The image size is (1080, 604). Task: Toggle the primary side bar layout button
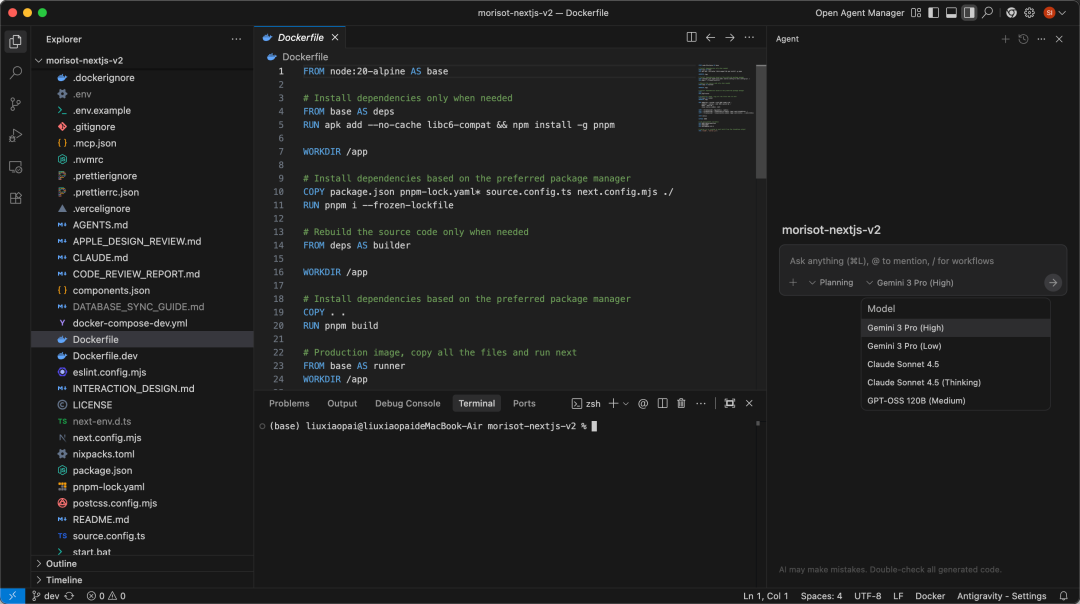coord(933,13)
